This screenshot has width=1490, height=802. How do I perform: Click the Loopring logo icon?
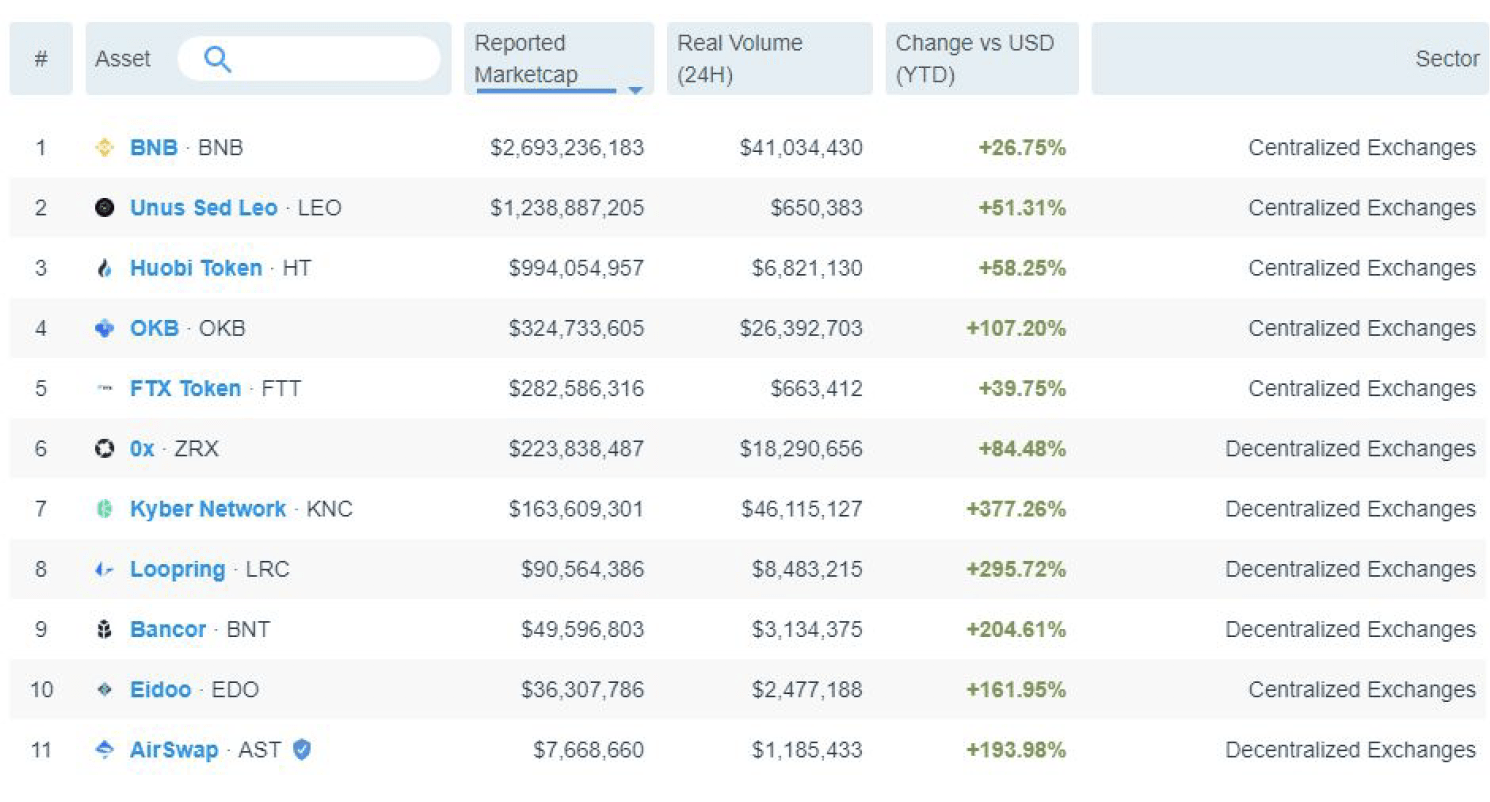click(x=104, y=569)
